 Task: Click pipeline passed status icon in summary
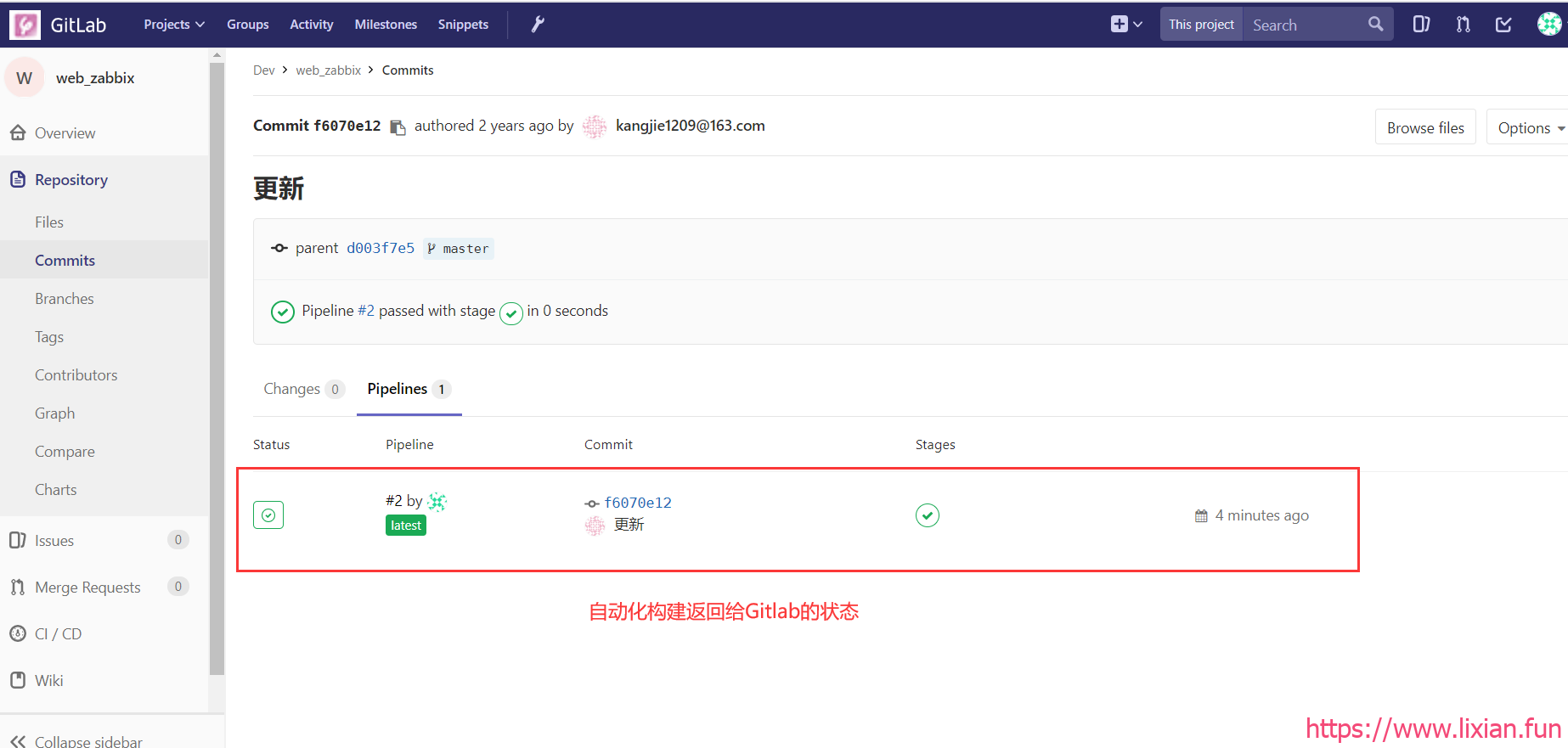click(x=283, y=312)
